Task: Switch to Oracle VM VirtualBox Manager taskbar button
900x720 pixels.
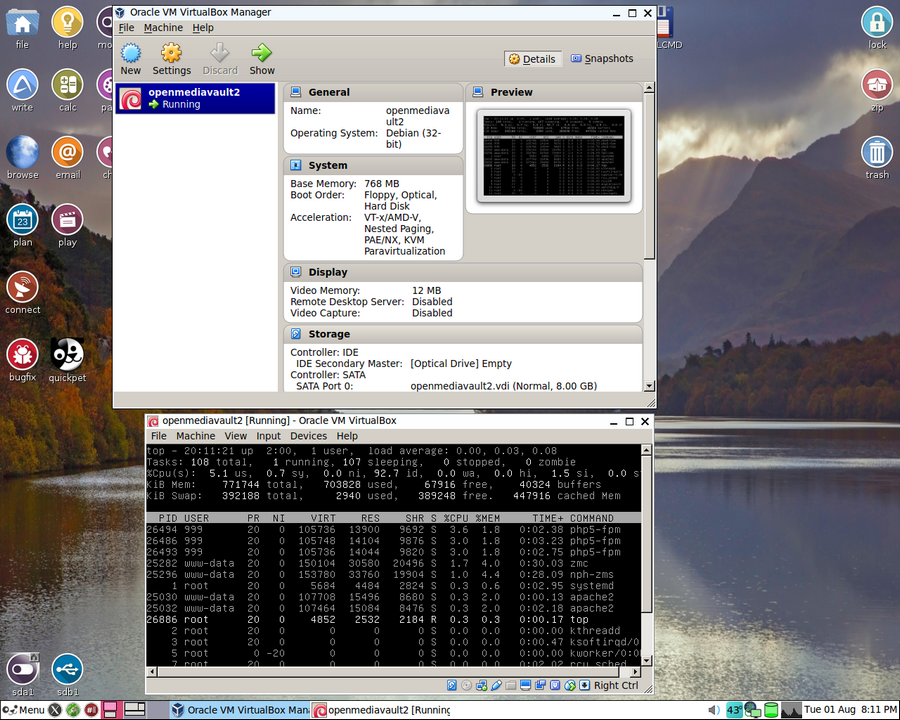Action: pos(240,710)
